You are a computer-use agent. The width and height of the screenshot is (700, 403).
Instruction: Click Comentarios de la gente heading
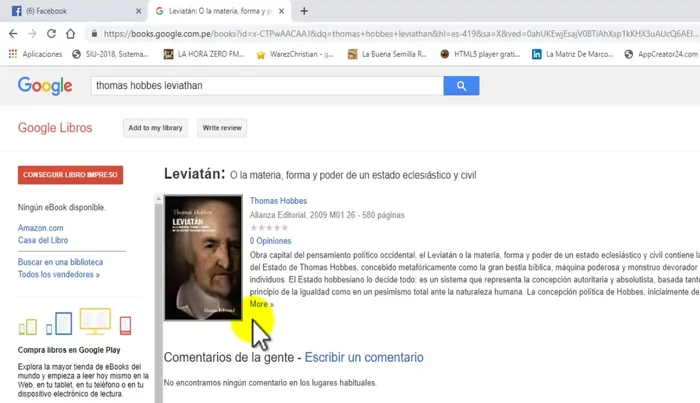pos(229,357)
